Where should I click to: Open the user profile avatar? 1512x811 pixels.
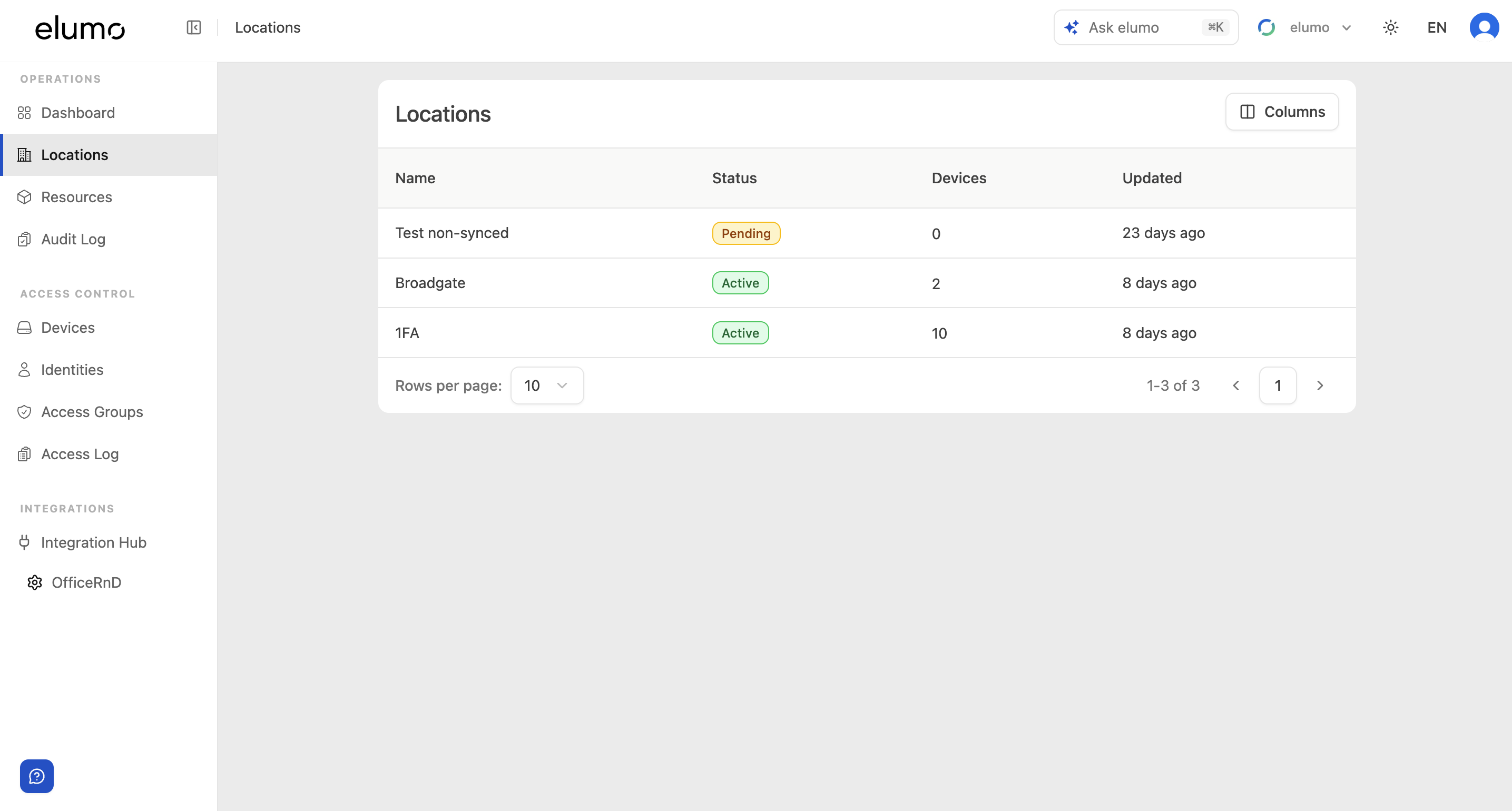[x=1485, y=27]
